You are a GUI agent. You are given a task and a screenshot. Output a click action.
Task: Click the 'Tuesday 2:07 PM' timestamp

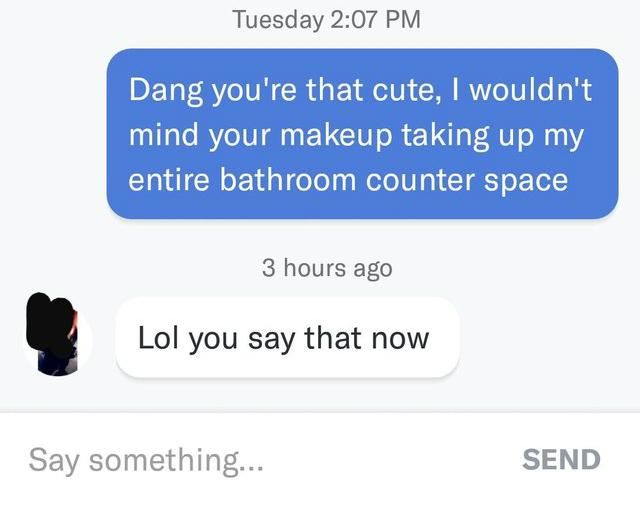pyautogui.click(x=327, y=20)
